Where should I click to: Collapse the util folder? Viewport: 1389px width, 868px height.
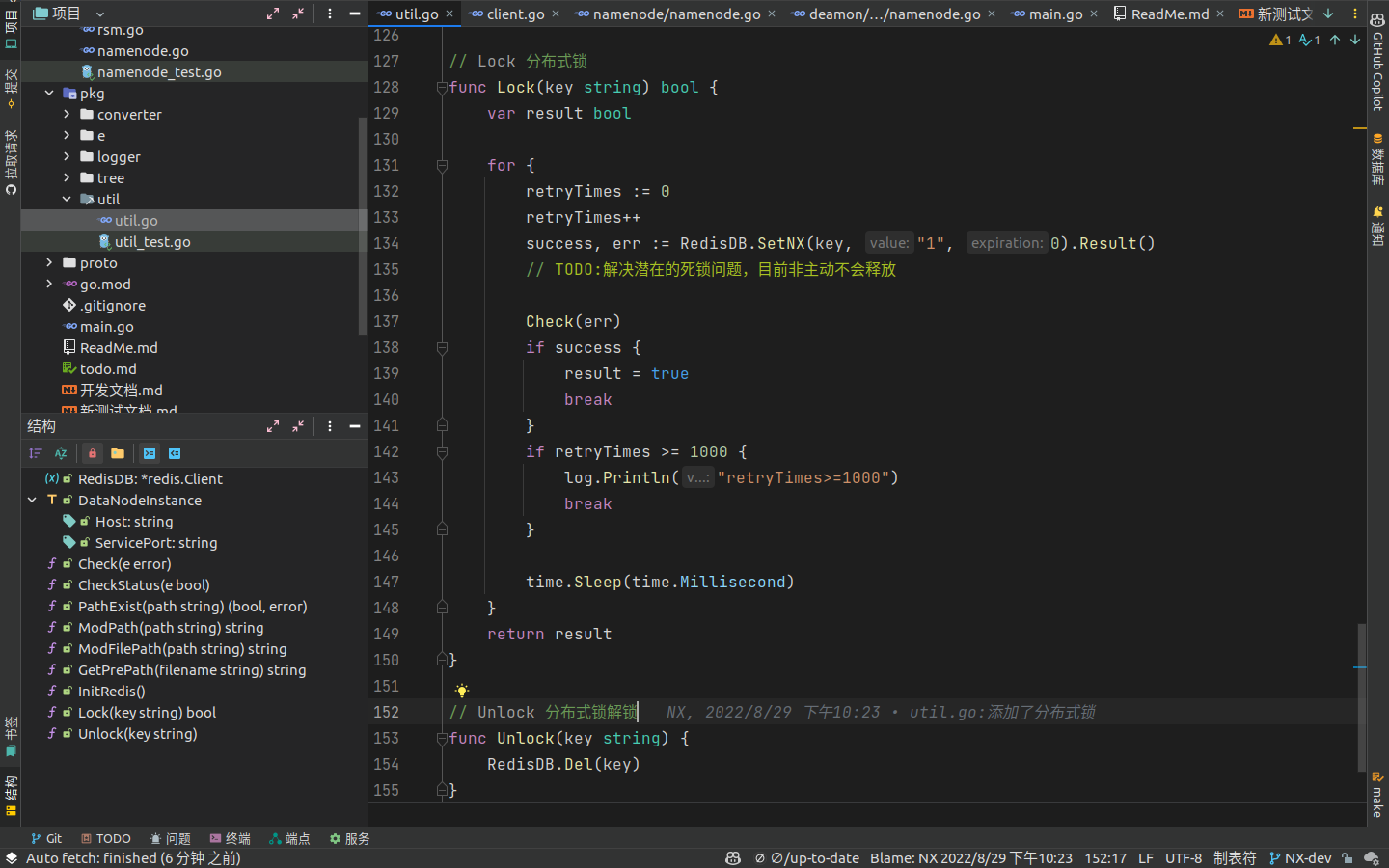click(x=67, y=200)
